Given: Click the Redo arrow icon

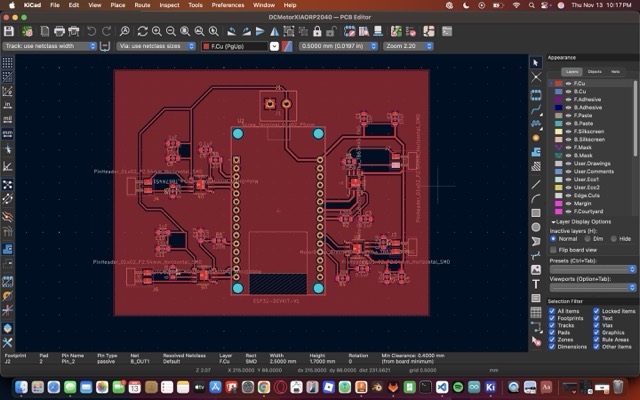Looking at the screenshot, I should pos(106,31).
